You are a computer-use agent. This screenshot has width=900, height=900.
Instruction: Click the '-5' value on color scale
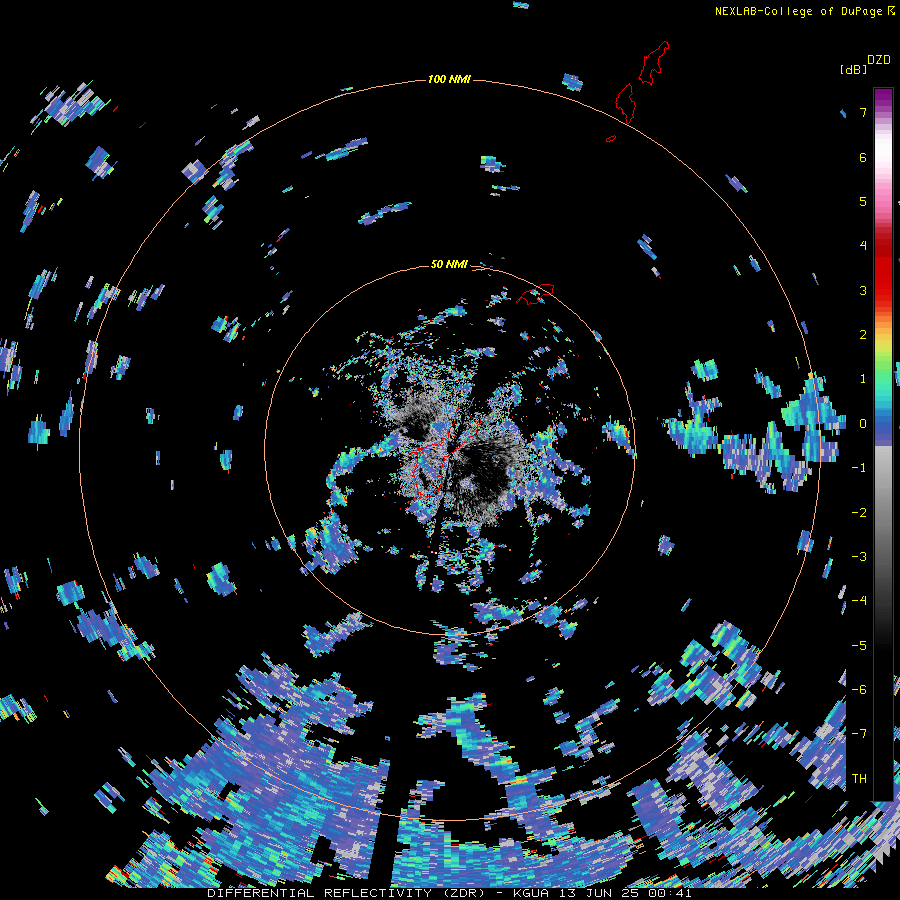tap(859, 645)
